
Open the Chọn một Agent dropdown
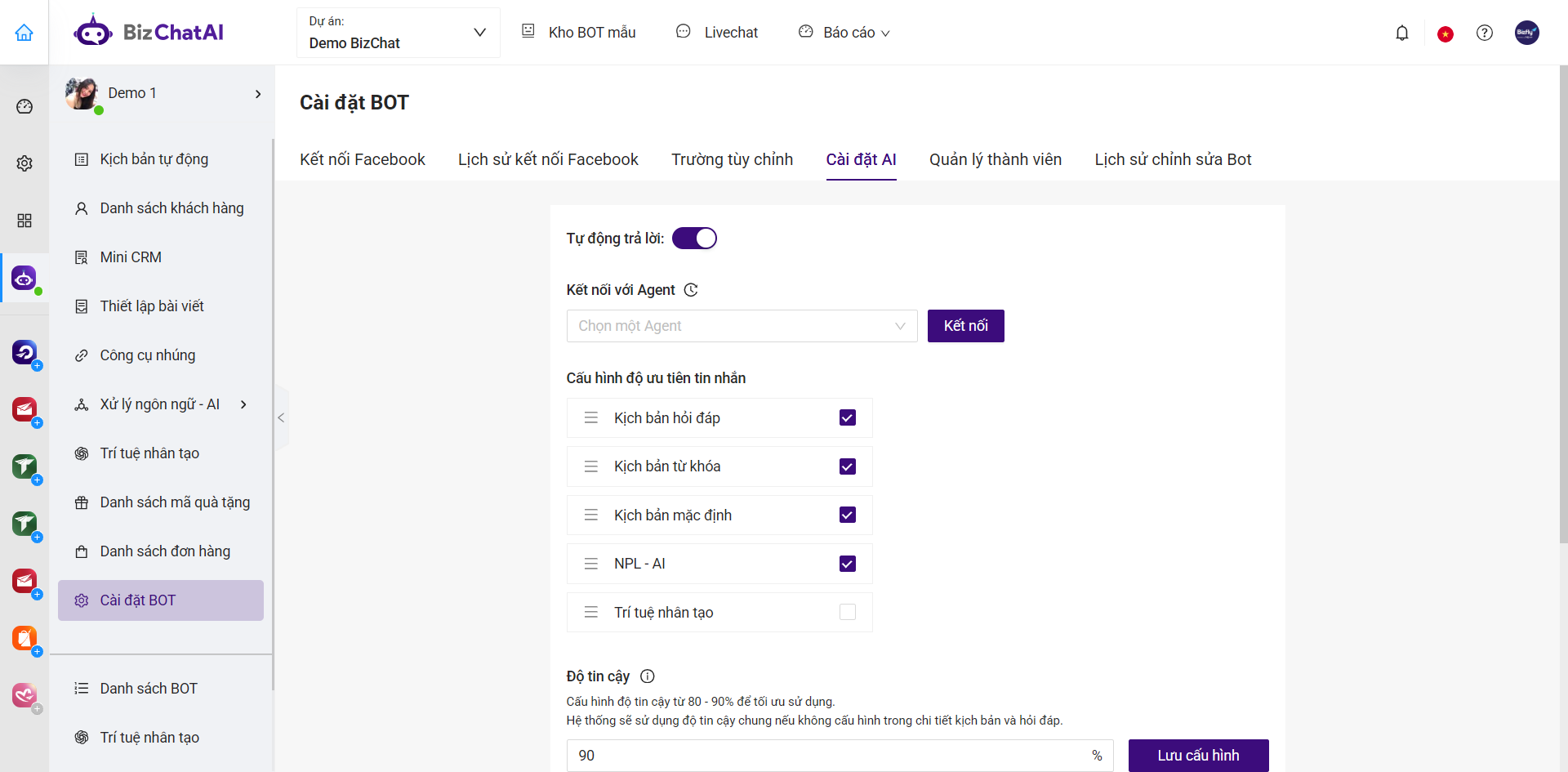pyautogui.click(x=742, y=326)
